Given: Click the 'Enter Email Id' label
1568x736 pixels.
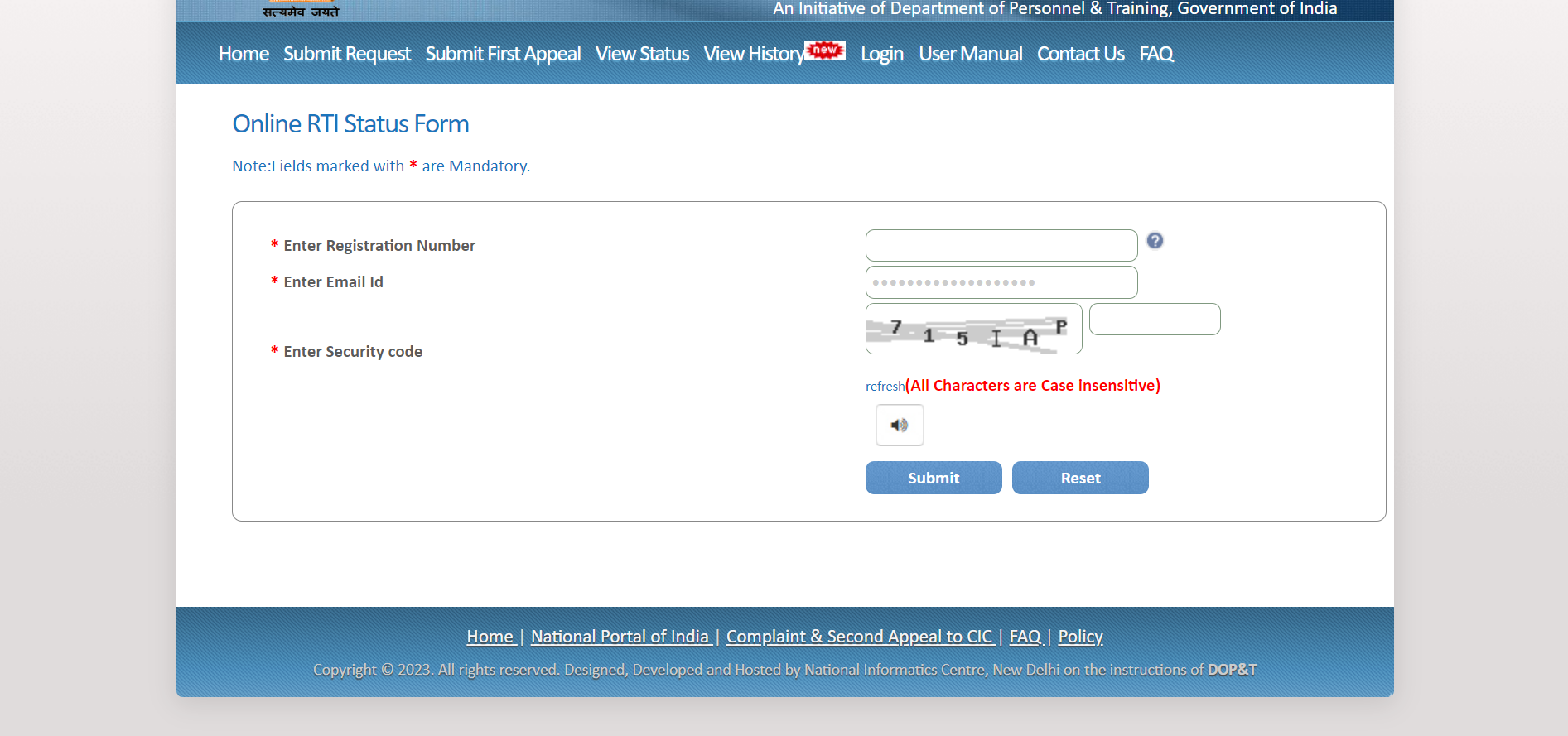Looking at the screenshot, I should (333, 282).
